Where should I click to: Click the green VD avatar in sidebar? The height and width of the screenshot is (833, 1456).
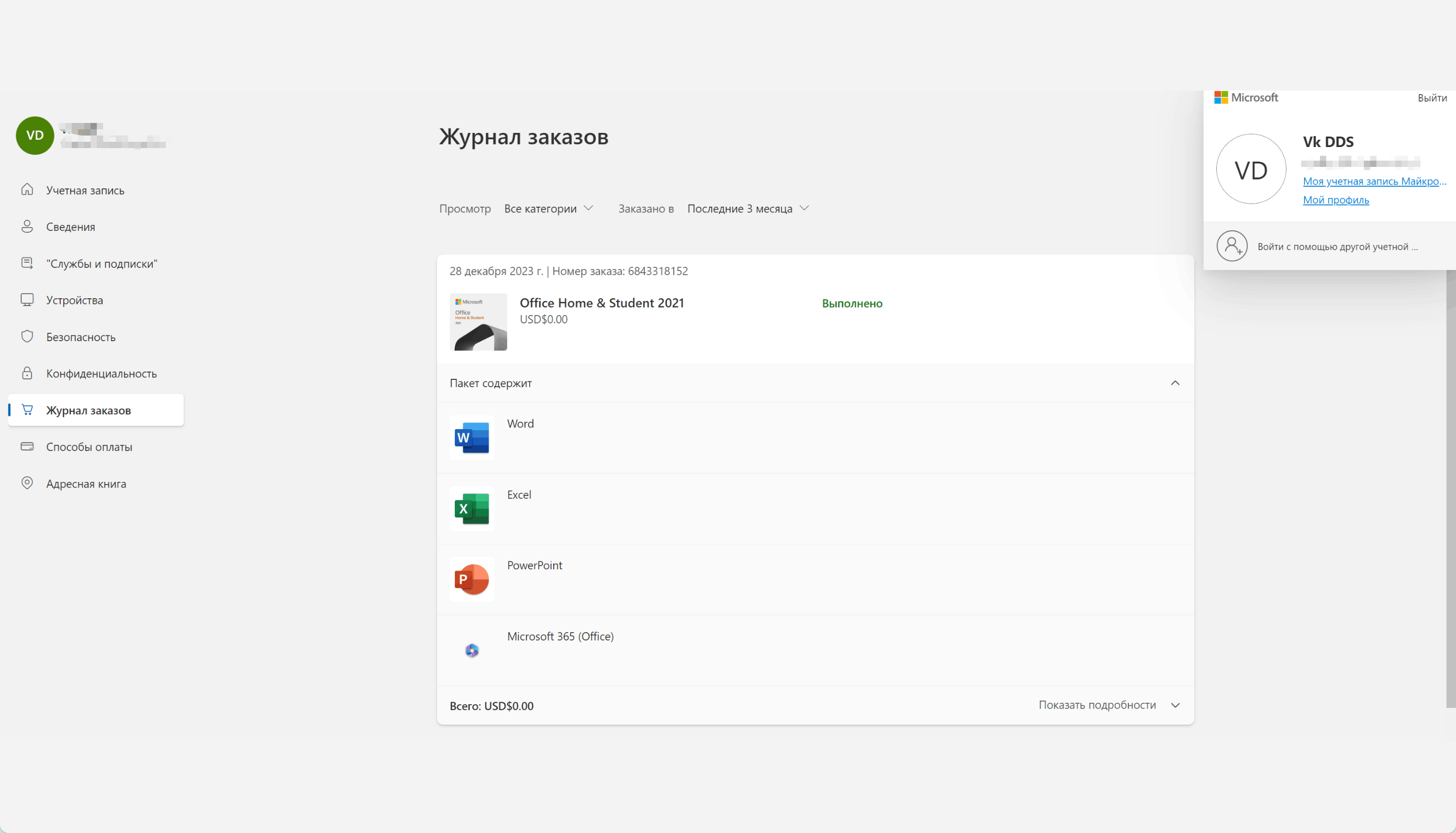coord(35,136)
